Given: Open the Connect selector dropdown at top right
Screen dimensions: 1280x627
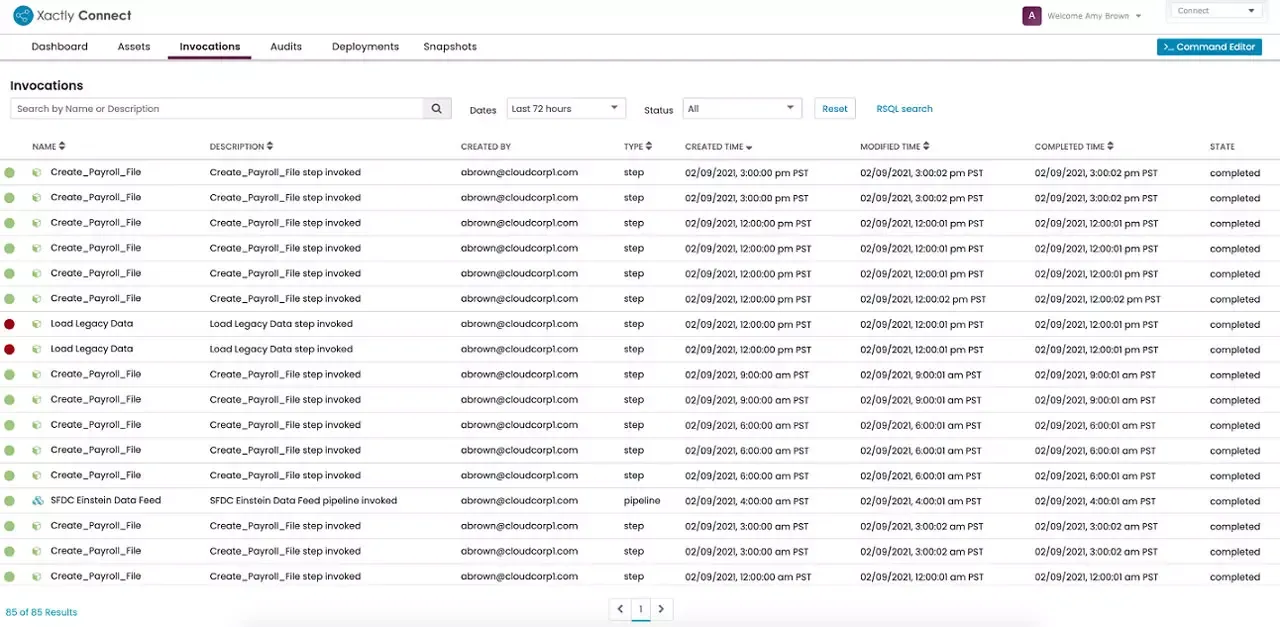Looking at the screenshot, I should tap(1215, 11).
